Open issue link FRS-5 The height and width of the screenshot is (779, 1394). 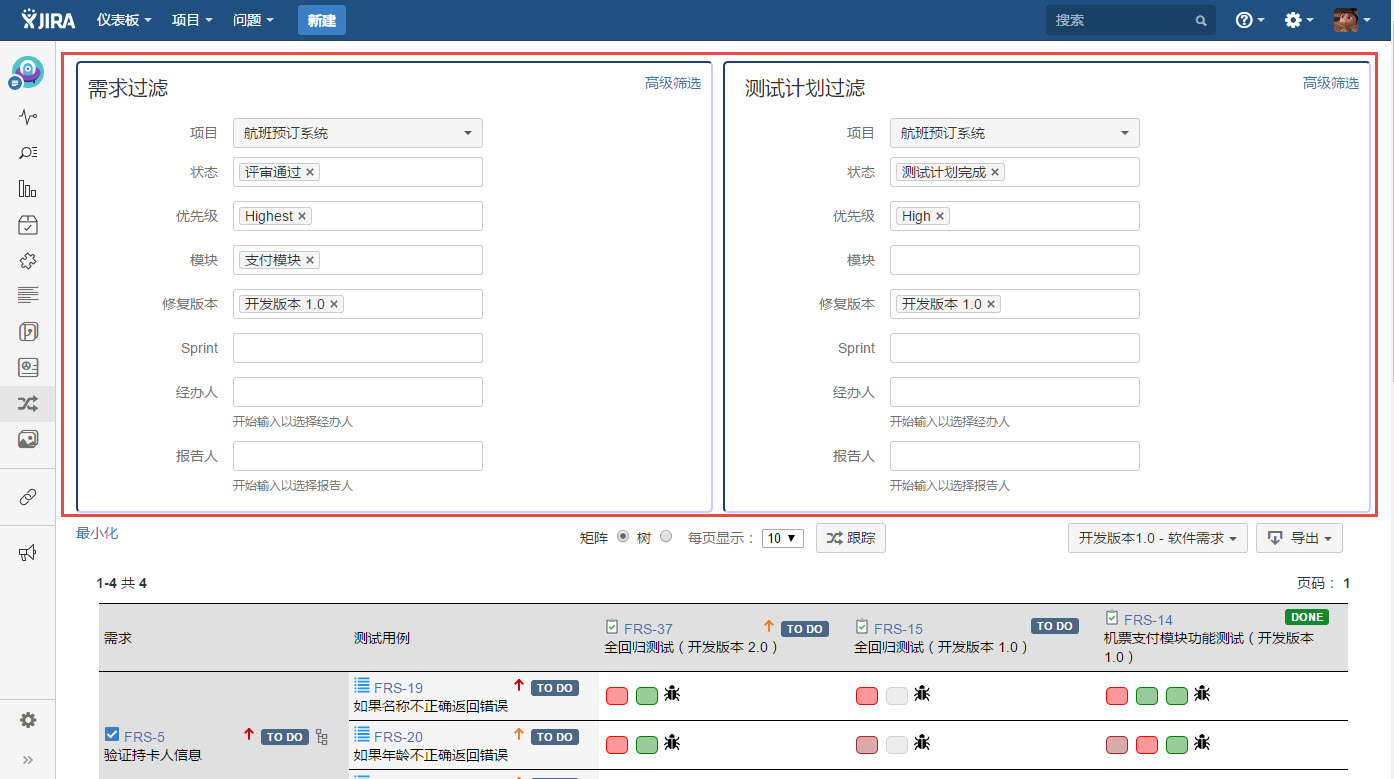tap(144, 737)
